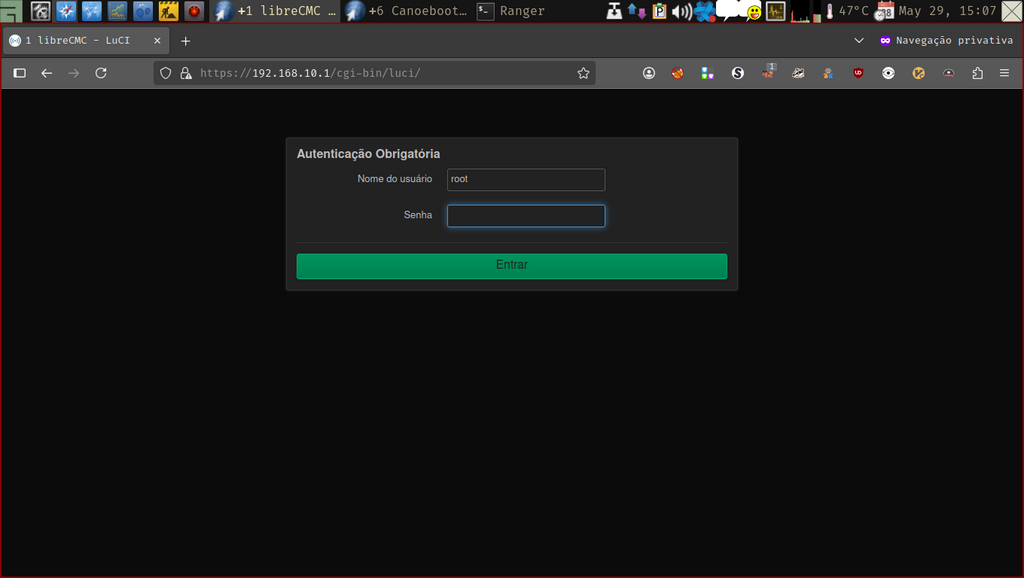Bookmark the page using the star icon

click(583, 73)
